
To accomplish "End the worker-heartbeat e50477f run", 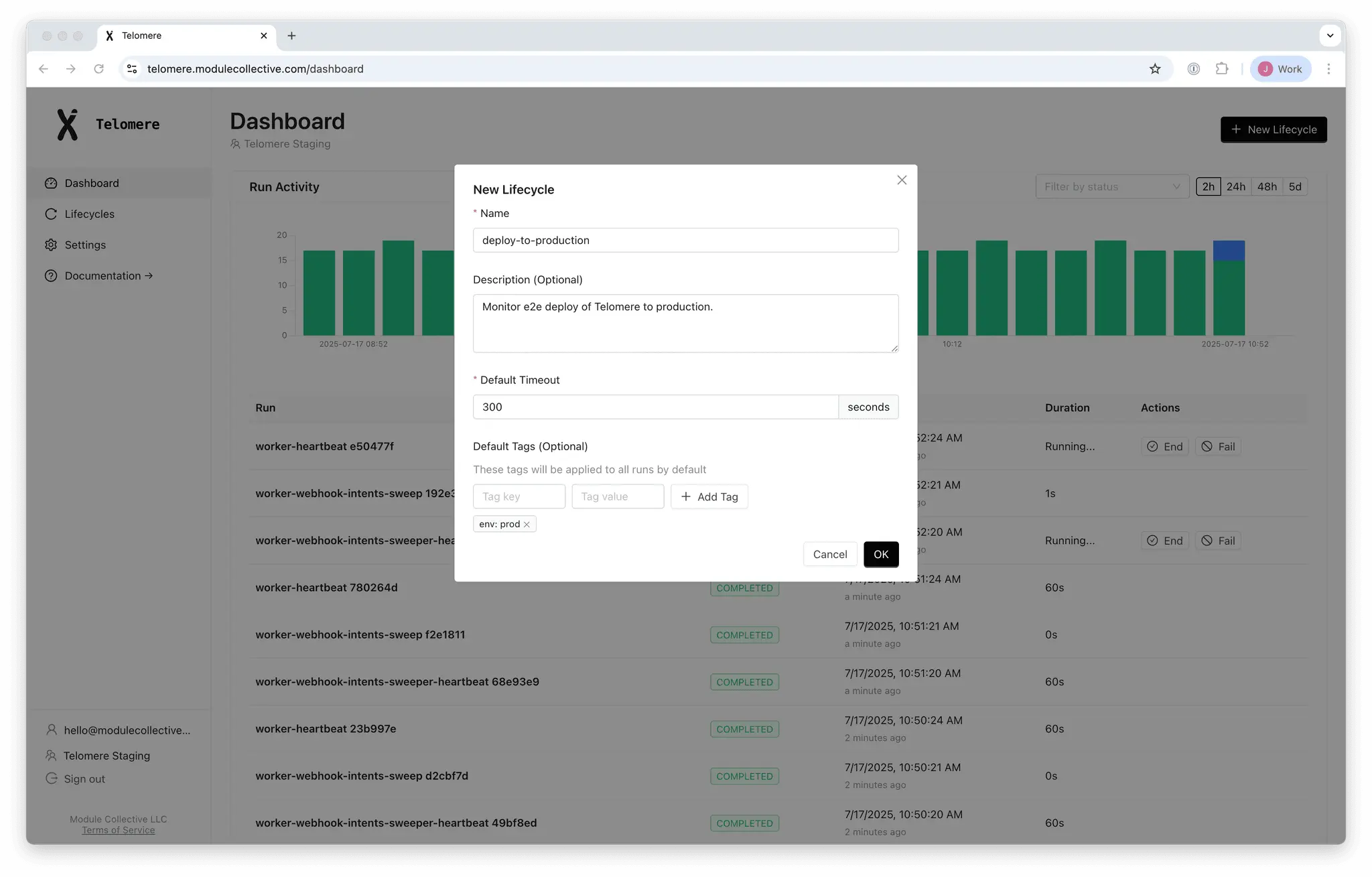I will tap(1165, 447).
